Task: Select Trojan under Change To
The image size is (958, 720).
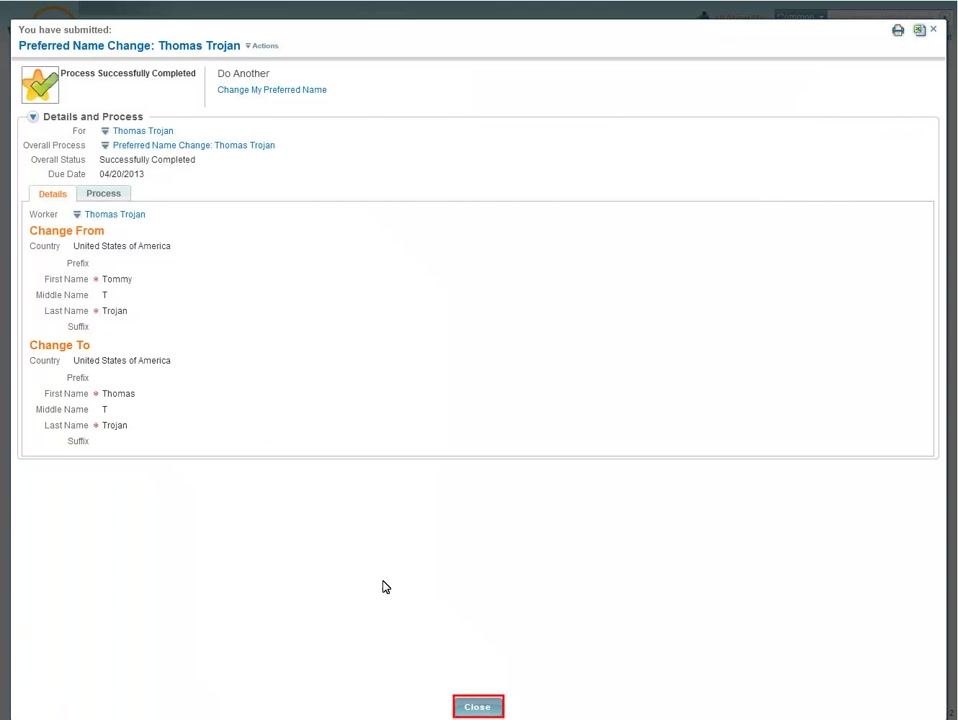Action: click(x=115, y=425)
